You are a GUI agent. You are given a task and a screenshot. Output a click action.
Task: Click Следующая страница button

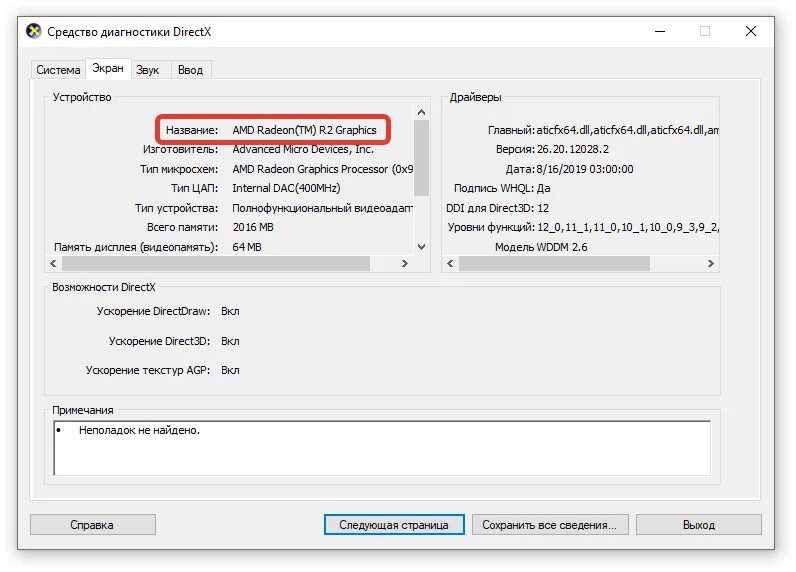pyautogui.click(x=394, y=525)
